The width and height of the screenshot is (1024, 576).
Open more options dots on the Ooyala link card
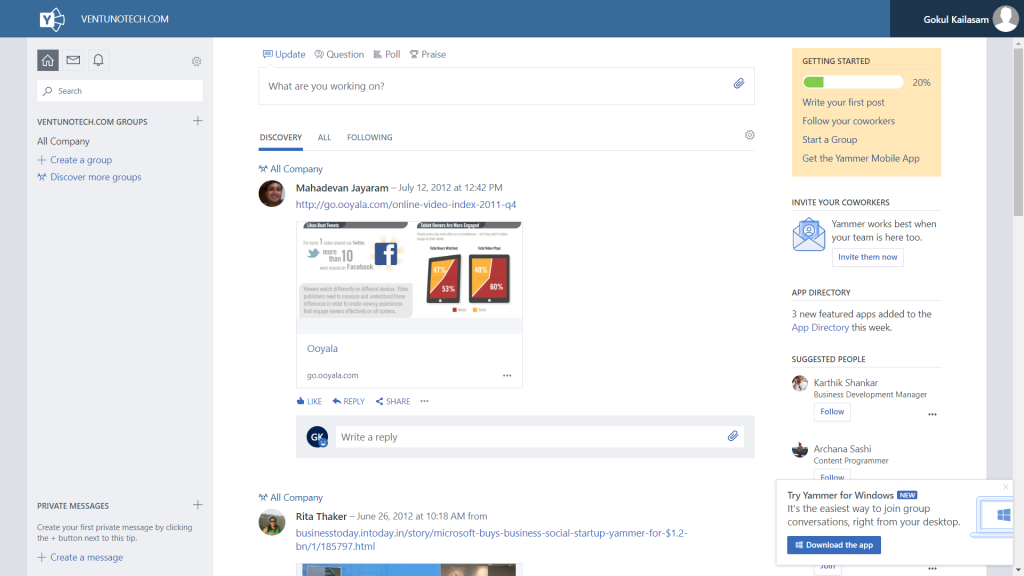[x=507, y=376]
